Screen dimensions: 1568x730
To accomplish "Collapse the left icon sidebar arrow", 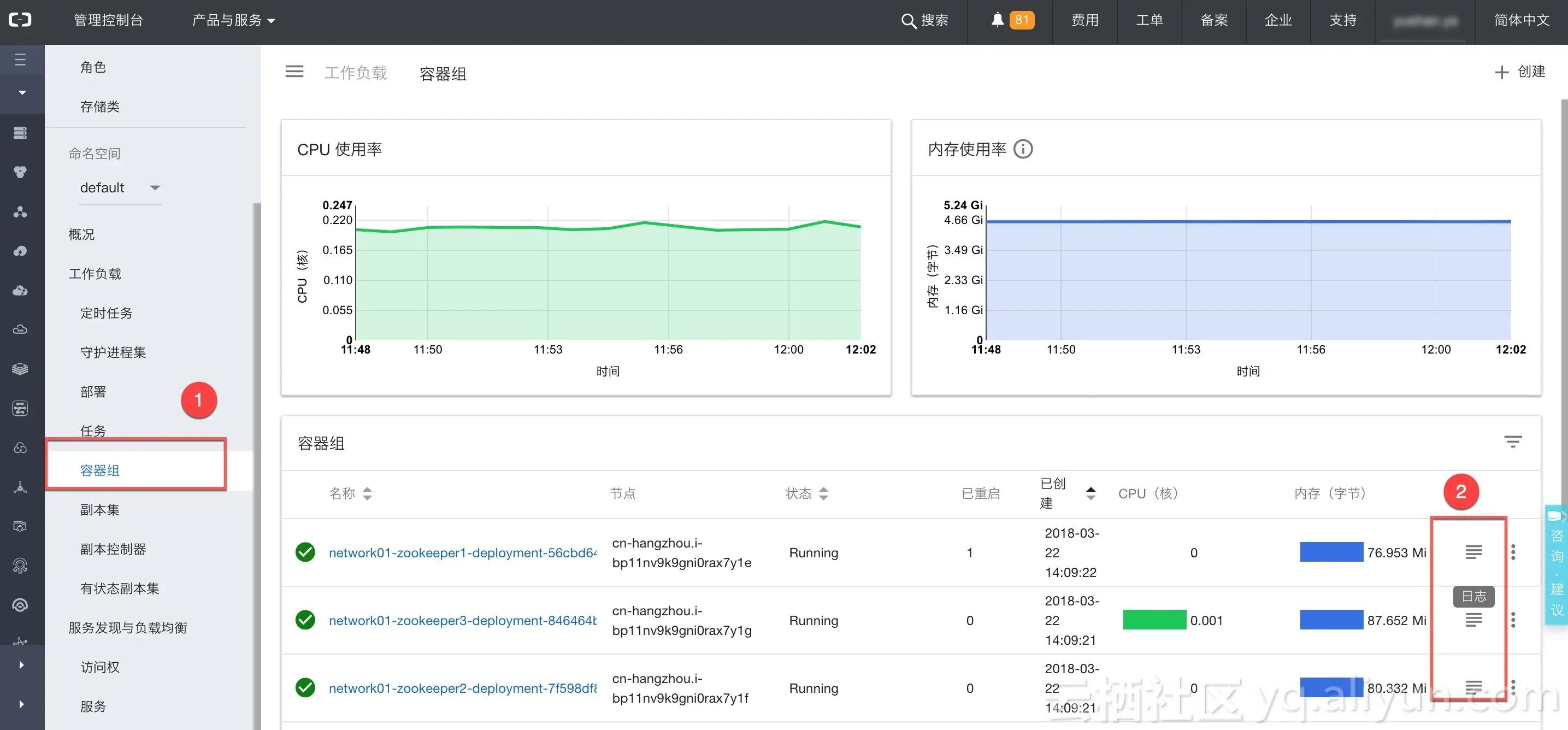I will click(x=22, y=92).
